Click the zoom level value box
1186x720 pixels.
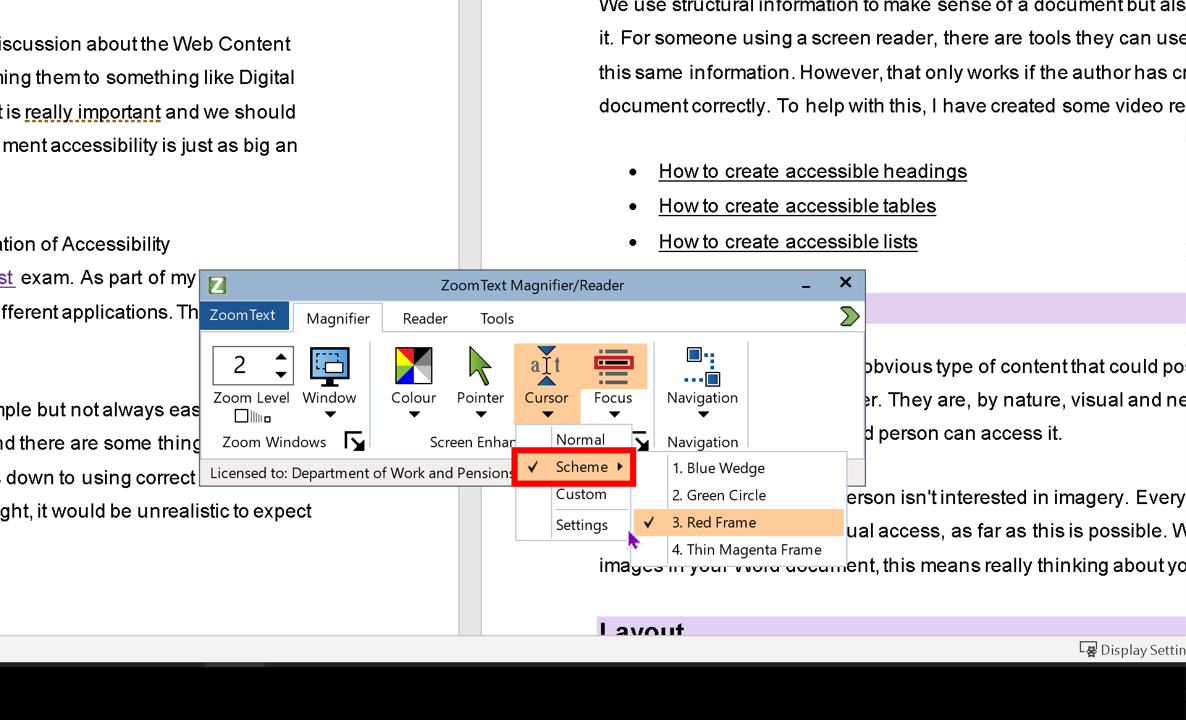pyautogui.click(x=242, y=365)
